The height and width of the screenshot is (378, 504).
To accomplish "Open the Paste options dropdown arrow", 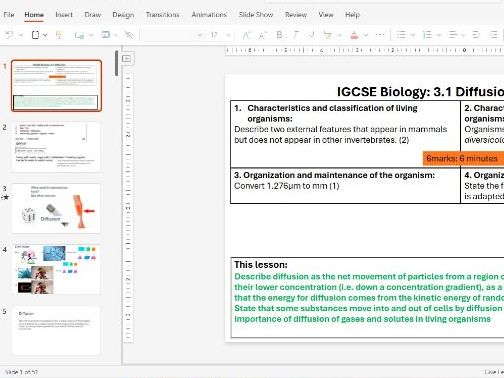I will click(45, 35).
